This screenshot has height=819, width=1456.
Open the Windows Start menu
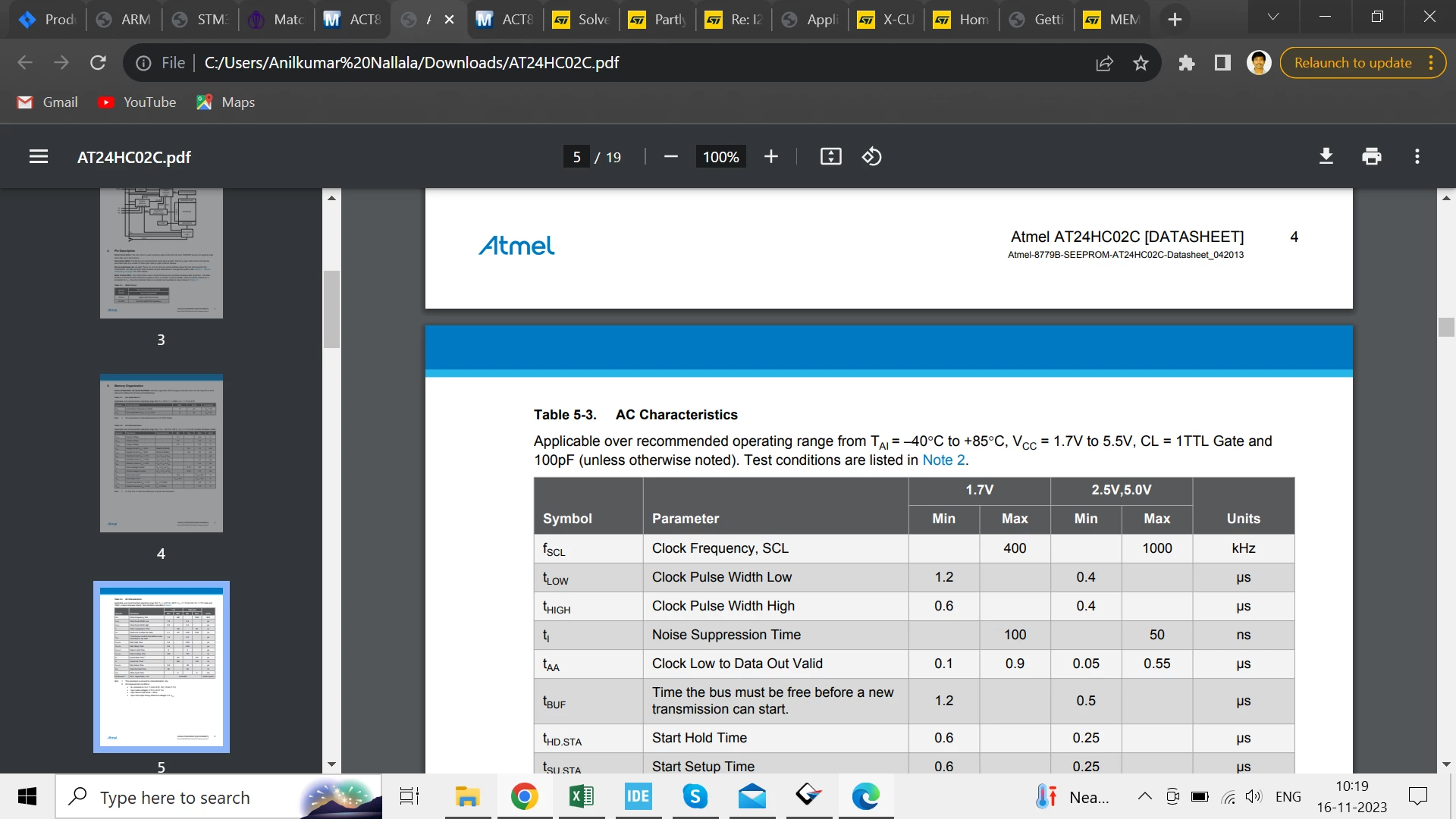pyautogui.click(x=27, y=797)
